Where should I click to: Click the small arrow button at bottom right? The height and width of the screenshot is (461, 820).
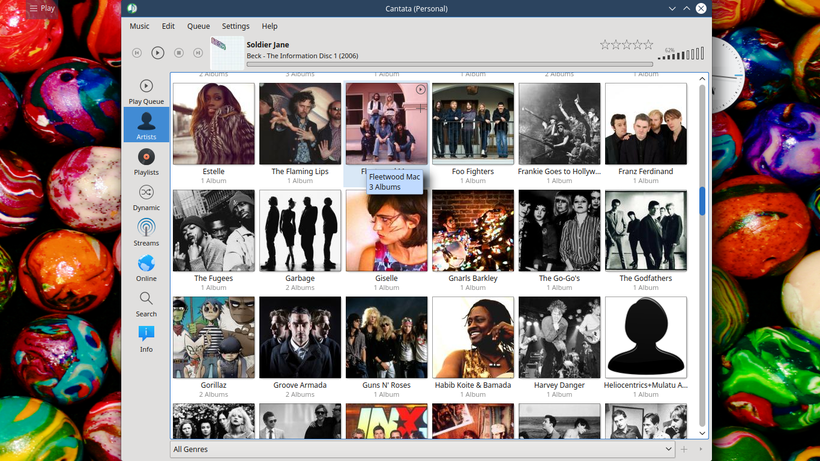click(701, 449)
